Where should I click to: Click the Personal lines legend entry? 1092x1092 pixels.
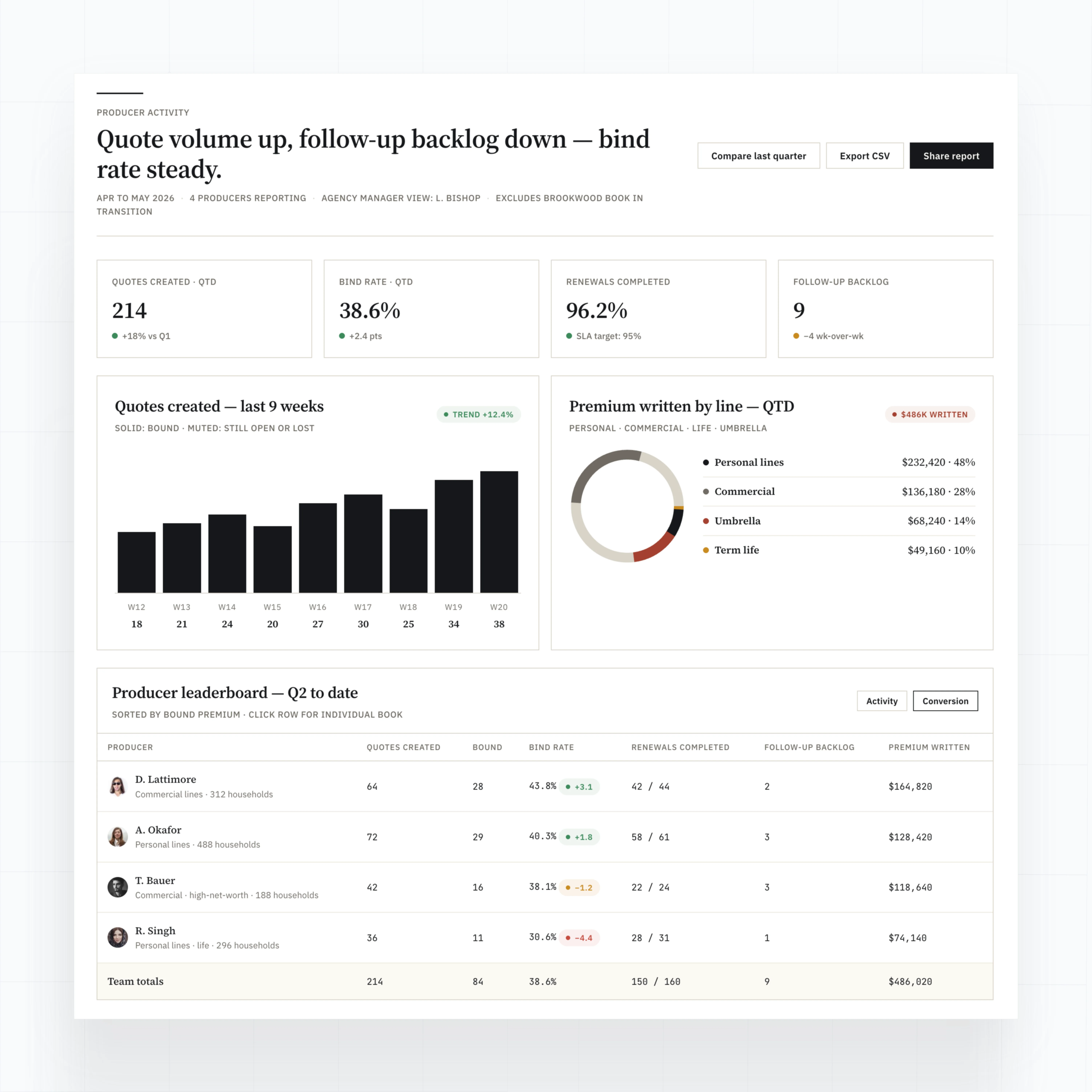tap(839, 462)
